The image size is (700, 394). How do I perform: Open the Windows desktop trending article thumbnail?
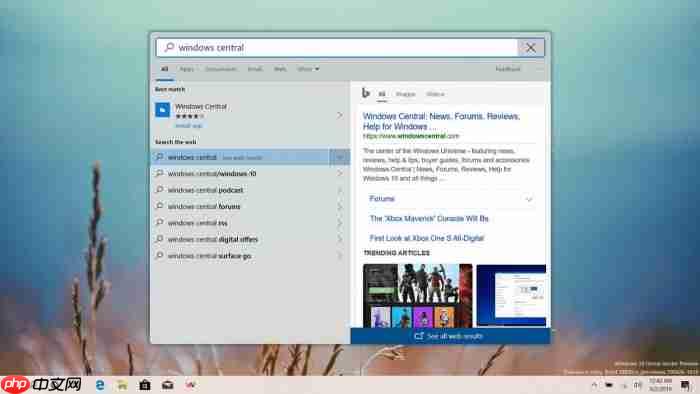(x=511, y=295)
